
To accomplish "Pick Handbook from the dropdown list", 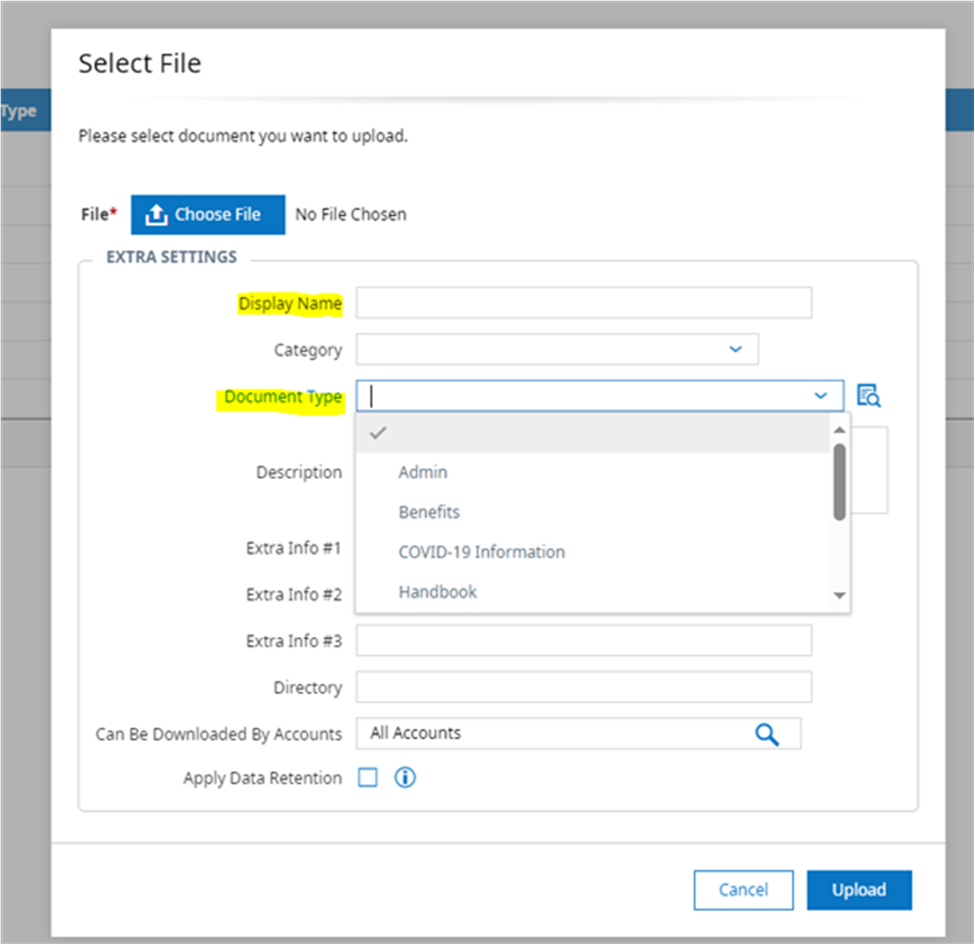I will point(437,592).
